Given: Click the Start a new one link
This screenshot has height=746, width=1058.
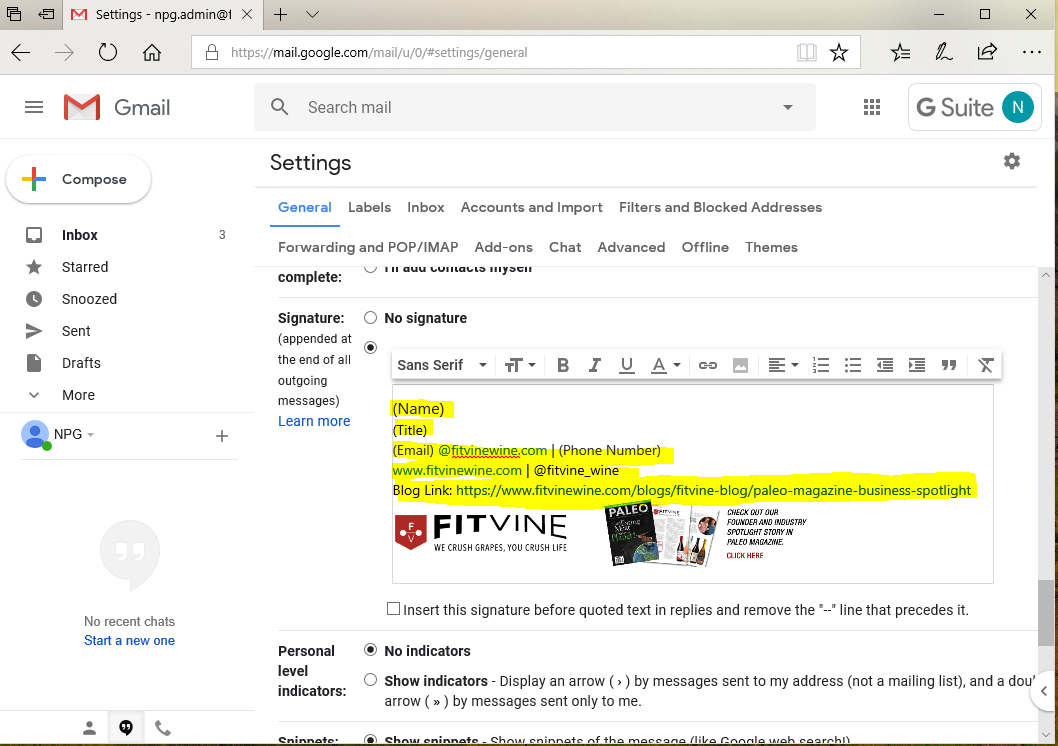Looking at the screenshot, I should pyautogui.click(x=130, y=641).
